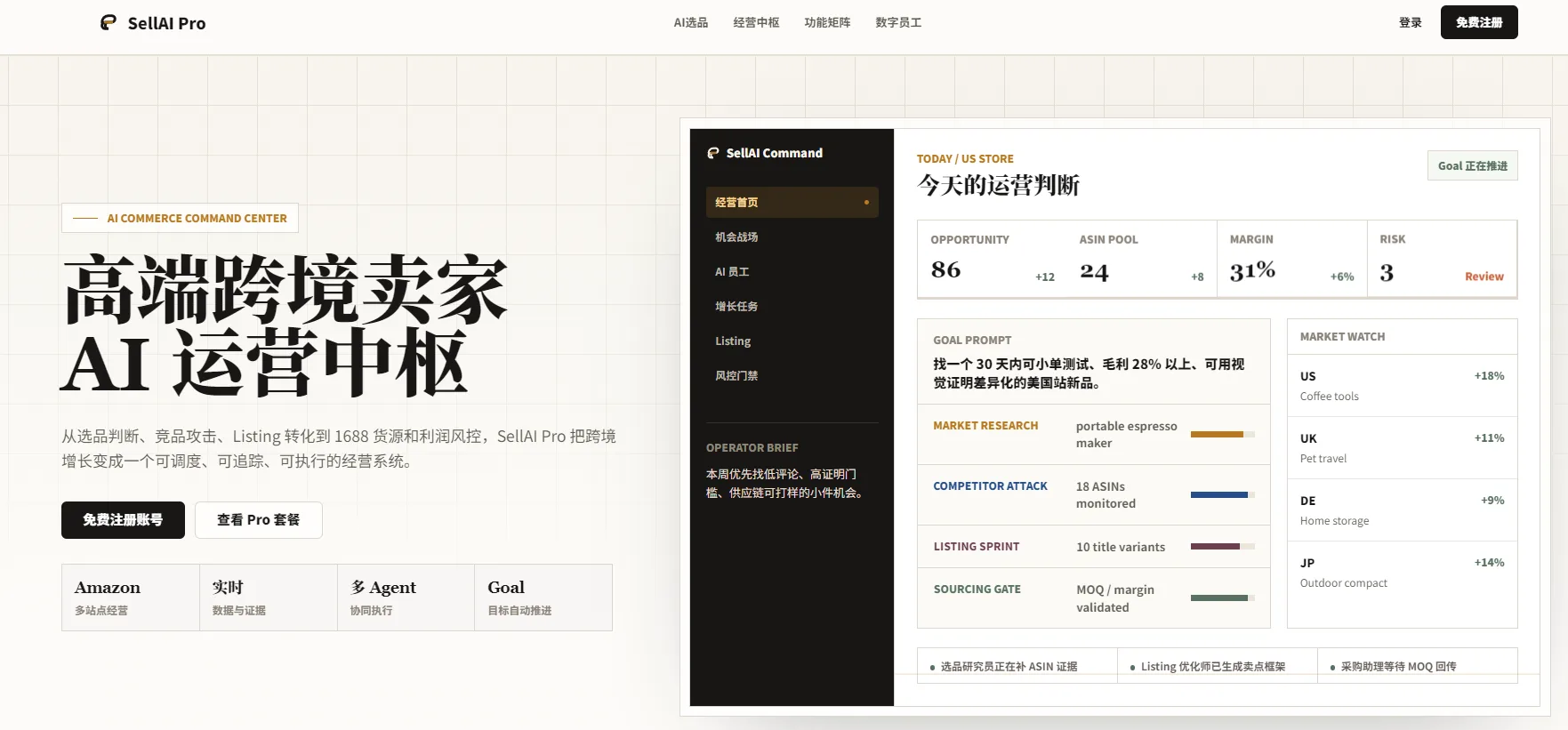
Task: Click the MARGIN value 31%
Action: point(1252,270)
